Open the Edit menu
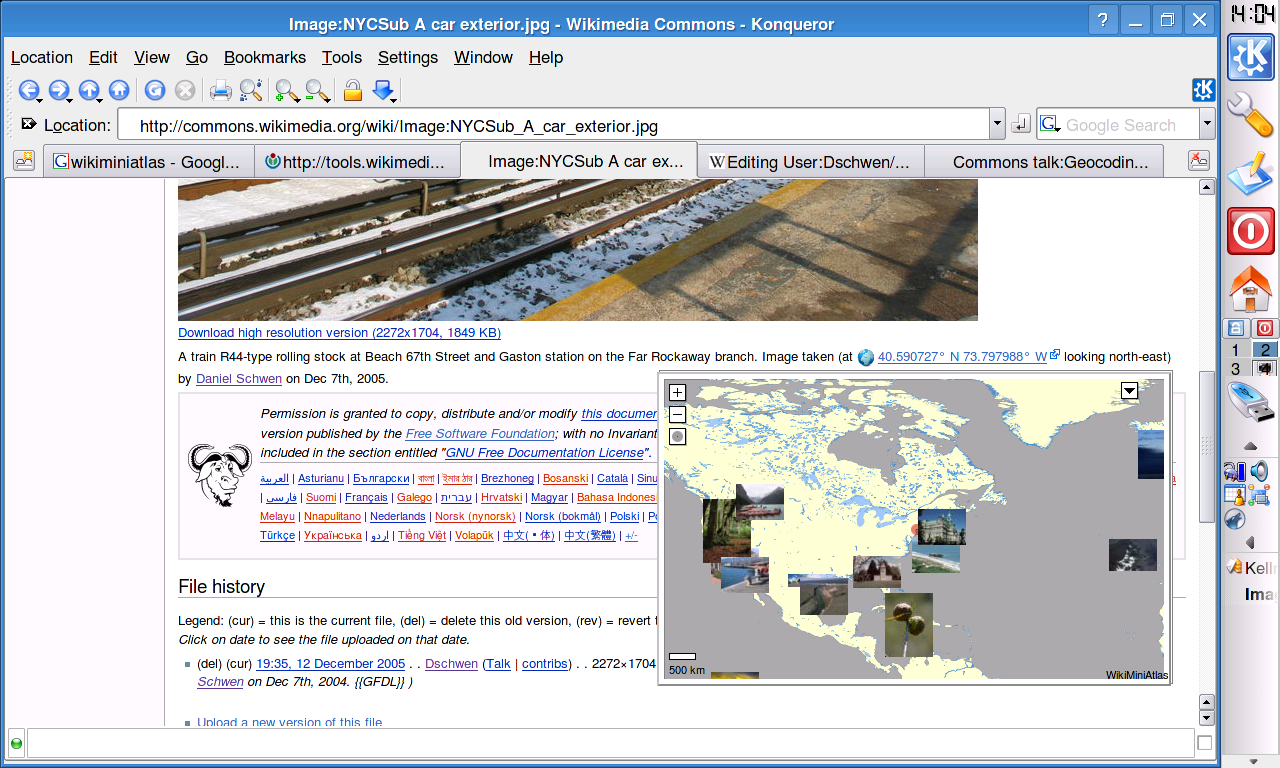 (x=103, y=58)
